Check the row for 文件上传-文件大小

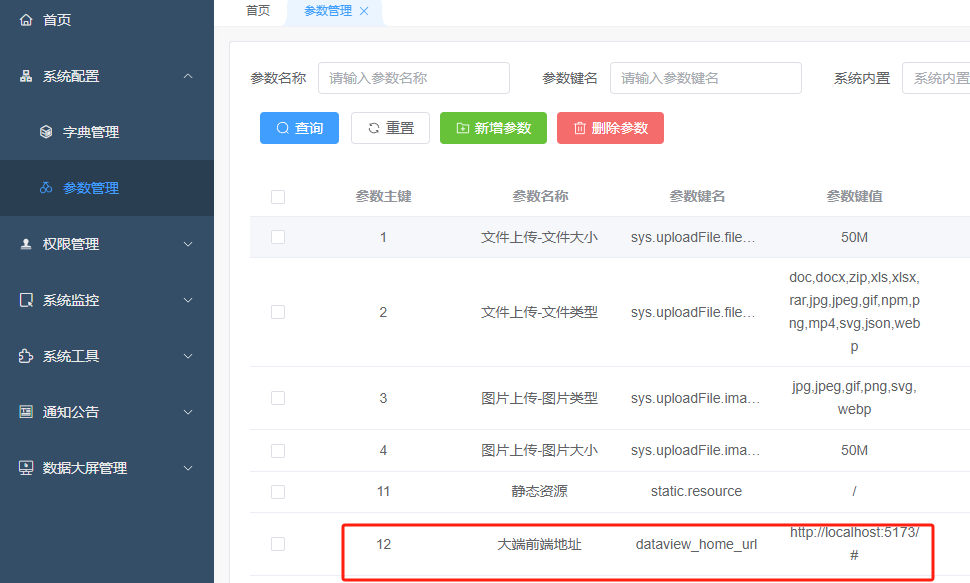(278, 237)
